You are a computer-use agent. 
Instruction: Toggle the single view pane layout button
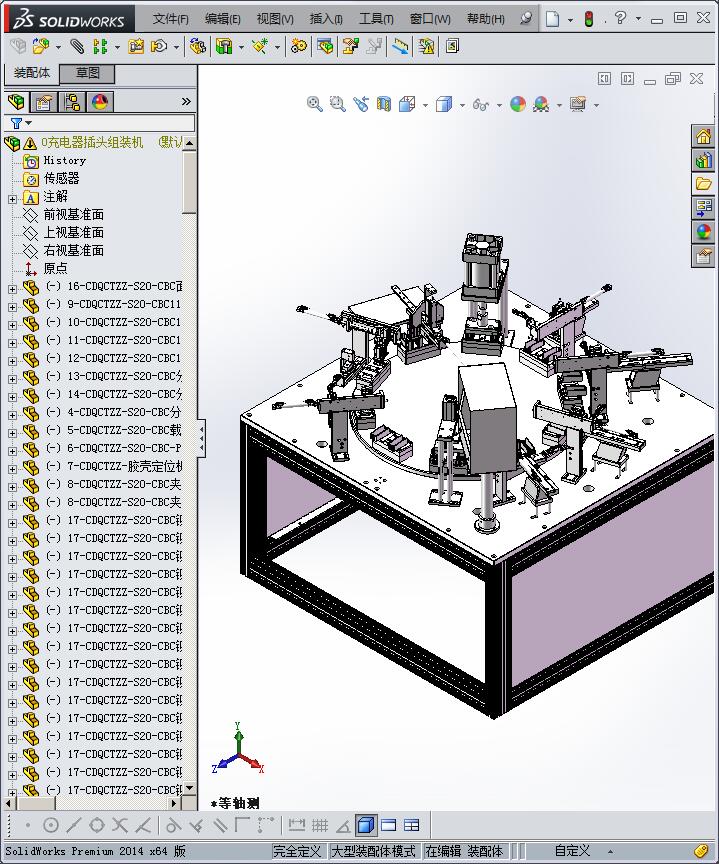[388, 825]
